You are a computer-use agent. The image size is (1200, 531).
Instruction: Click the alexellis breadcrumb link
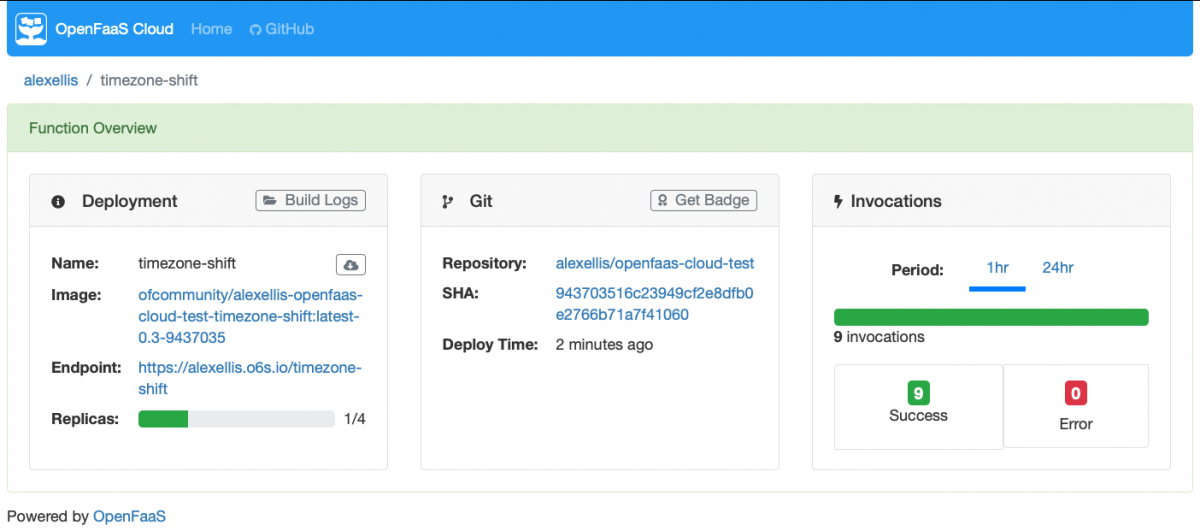click(x=50, y=80)
